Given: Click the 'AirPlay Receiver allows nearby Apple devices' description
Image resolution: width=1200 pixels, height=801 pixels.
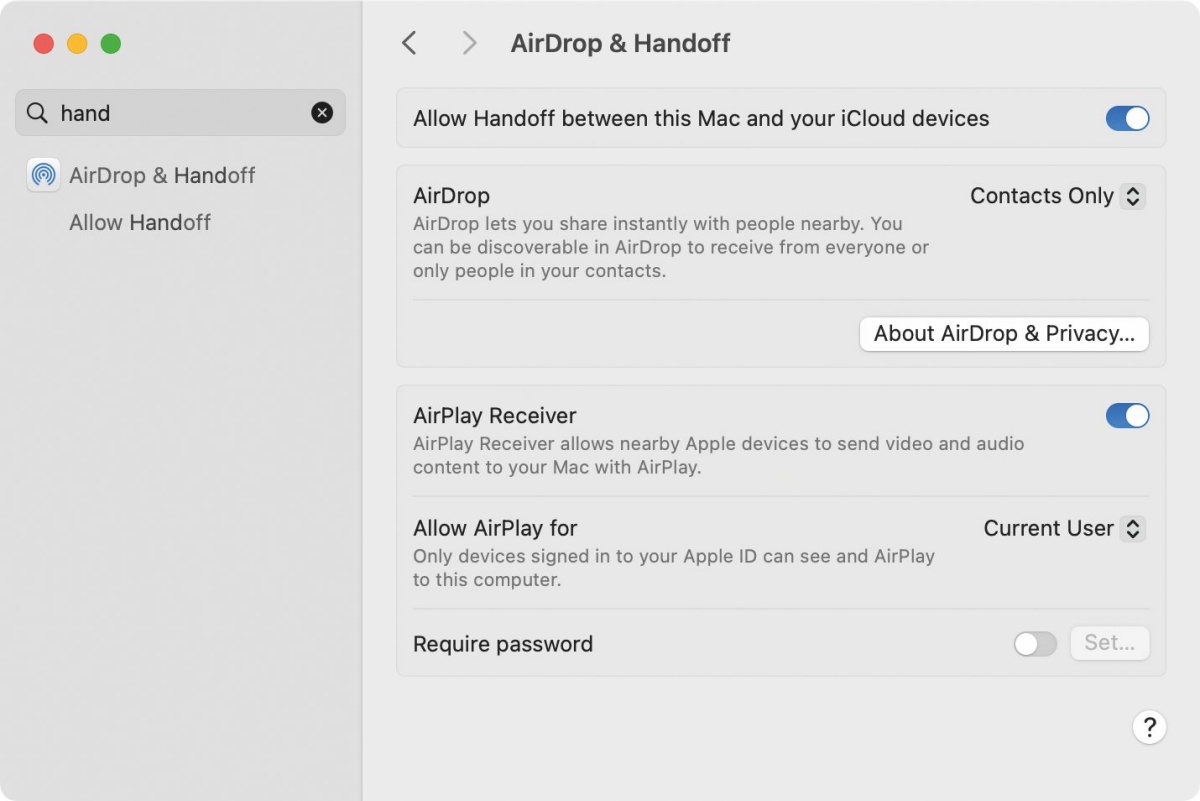Looking at the screenshot, I should pyautogui.click(x=719, y=455).
